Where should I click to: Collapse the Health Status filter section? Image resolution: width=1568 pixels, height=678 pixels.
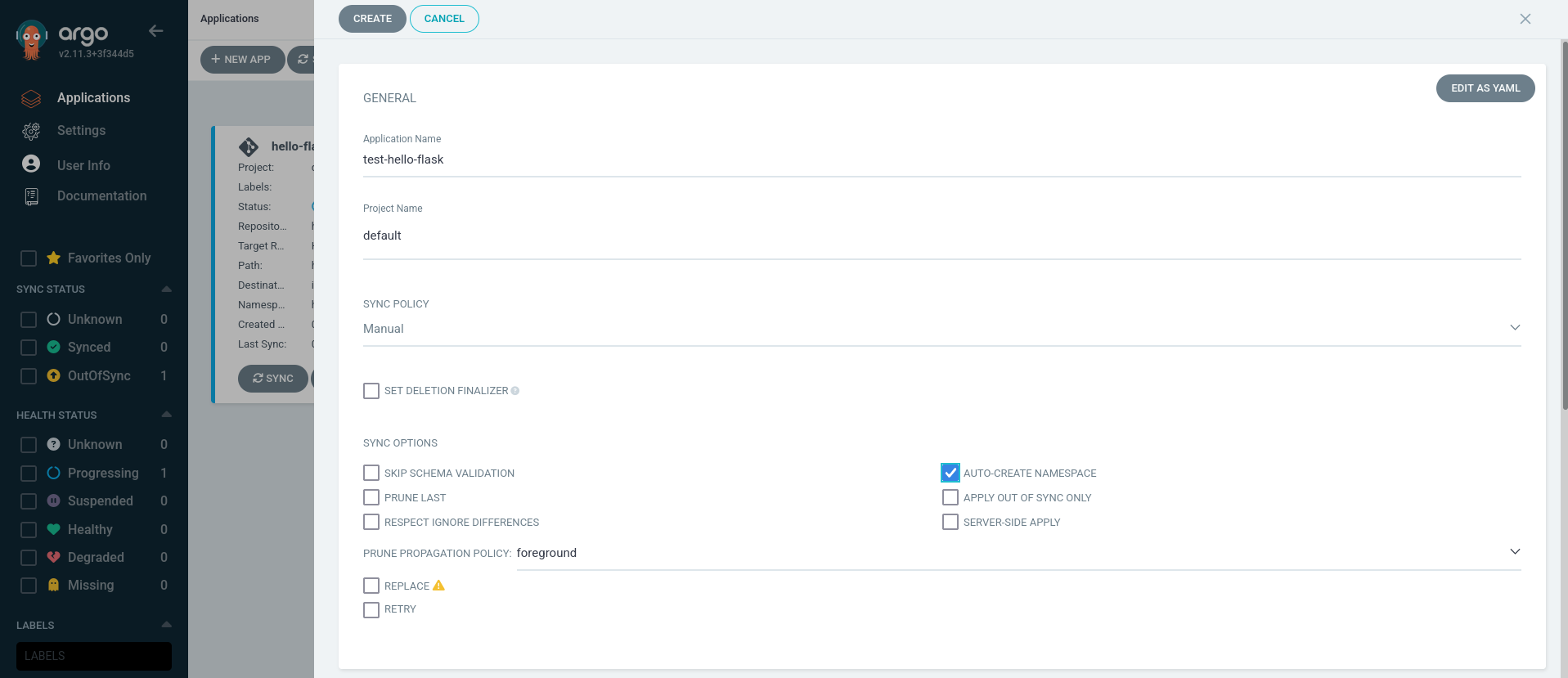(x=166, y=415)
